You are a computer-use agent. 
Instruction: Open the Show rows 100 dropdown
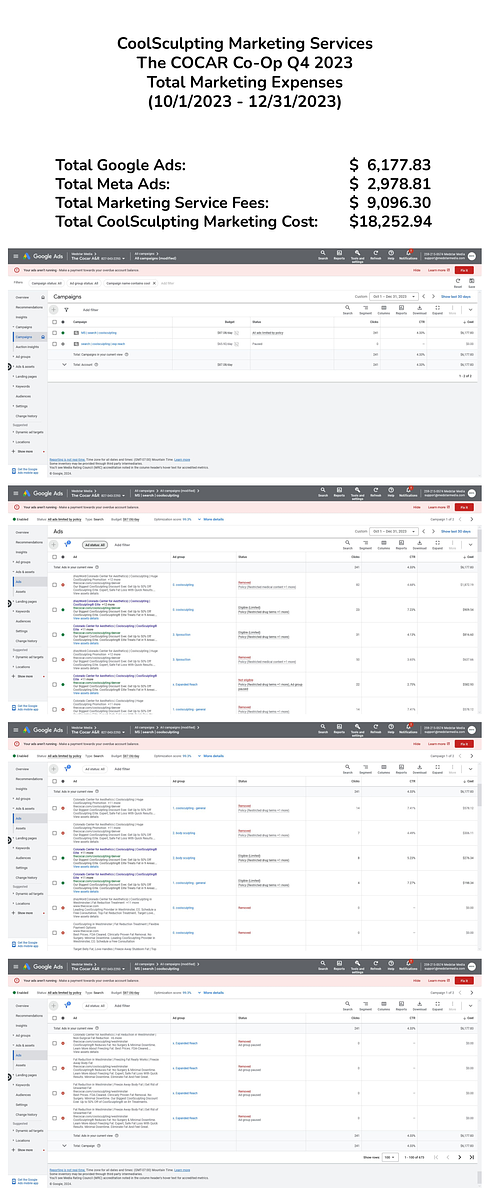coord(390,1157)
